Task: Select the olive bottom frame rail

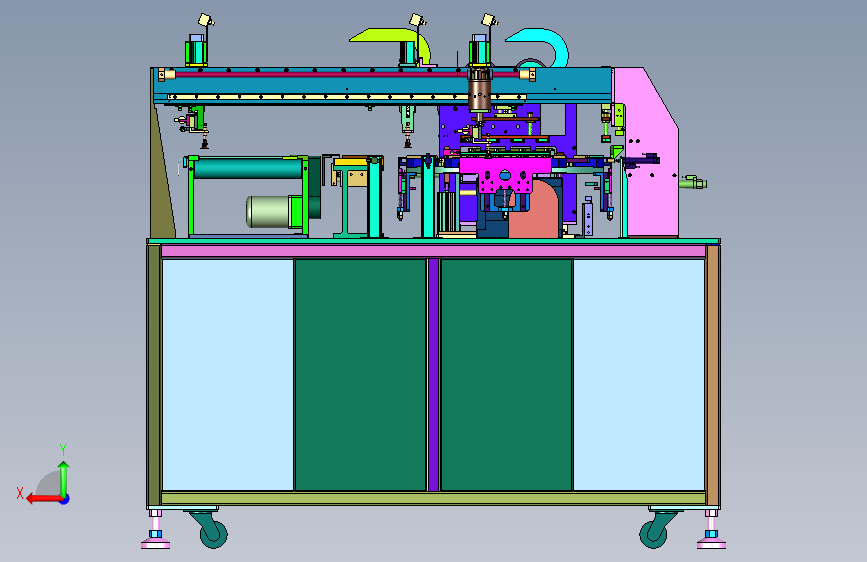Action: tap(434, 498)
